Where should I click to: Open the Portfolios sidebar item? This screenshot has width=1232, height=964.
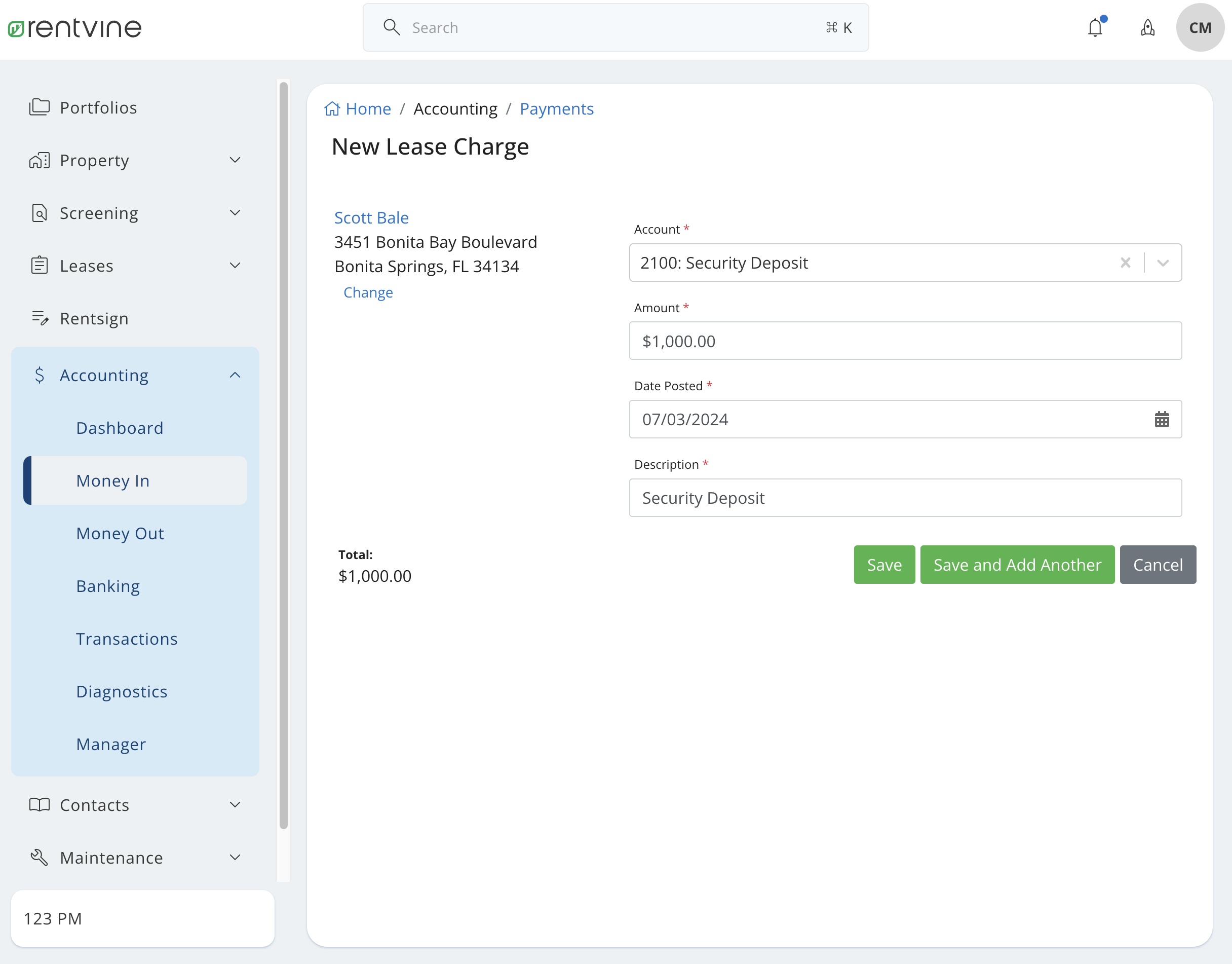click(98, 107)
